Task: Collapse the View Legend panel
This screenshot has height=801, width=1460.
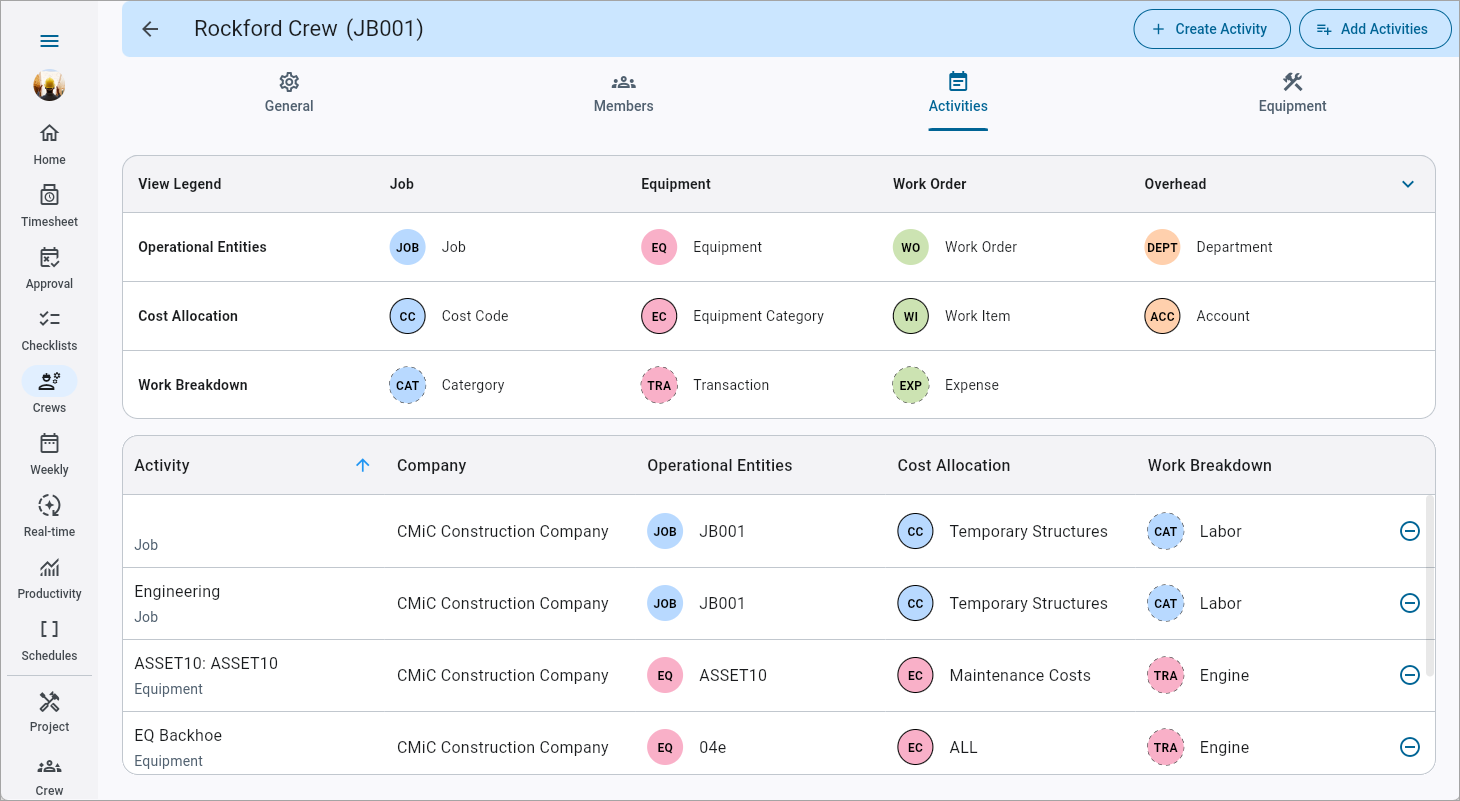Action: [x=1408, y=184]
